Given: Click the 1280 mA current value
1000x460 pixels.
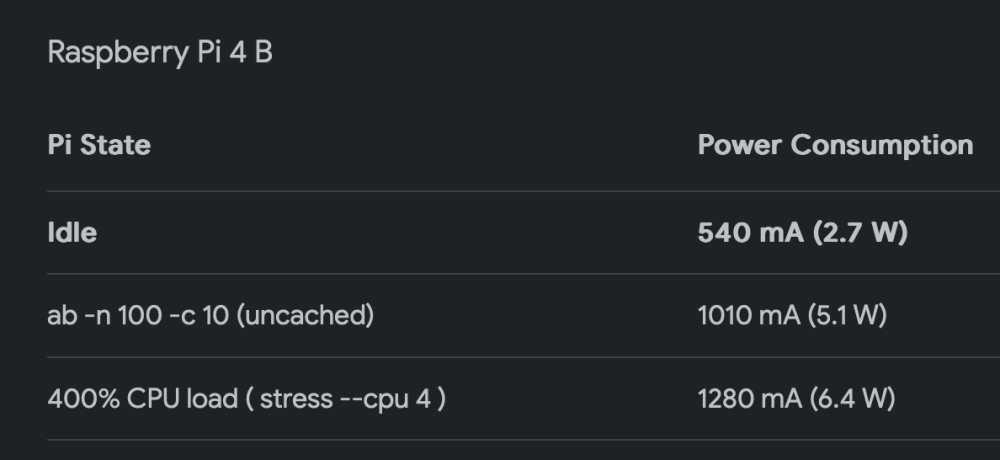Looking at the screenshot, I should tap(749, 399).
